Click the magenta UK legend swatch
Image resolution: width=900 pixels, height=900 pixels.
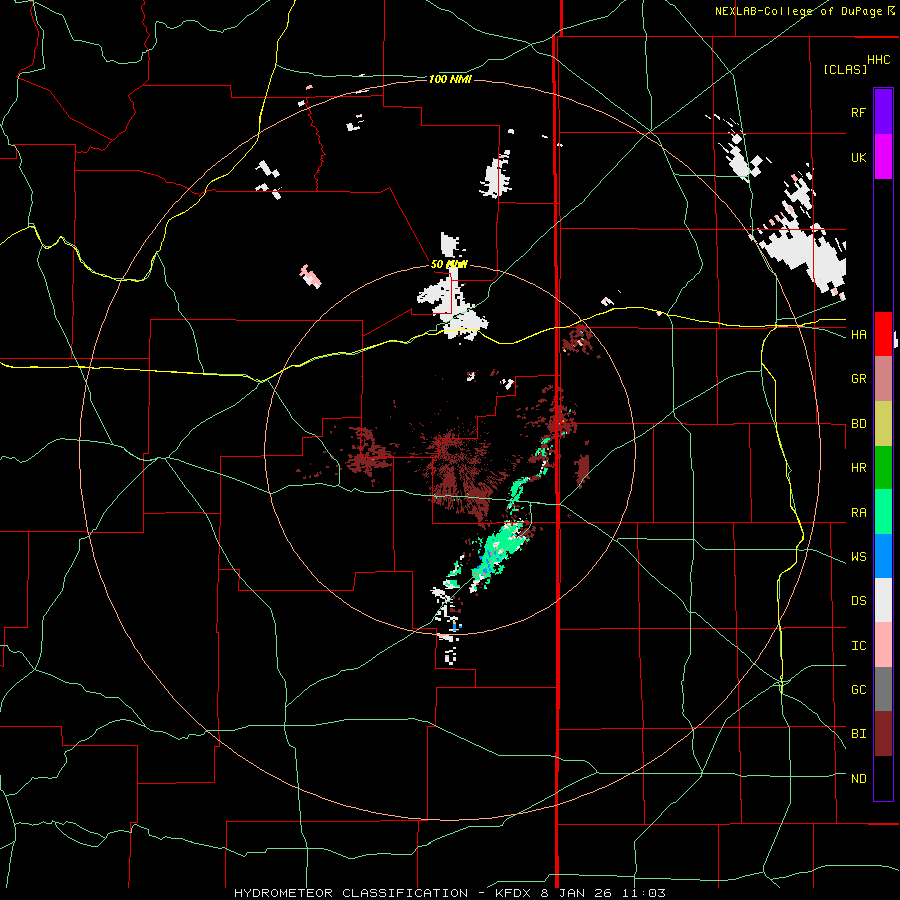[883, 157]
